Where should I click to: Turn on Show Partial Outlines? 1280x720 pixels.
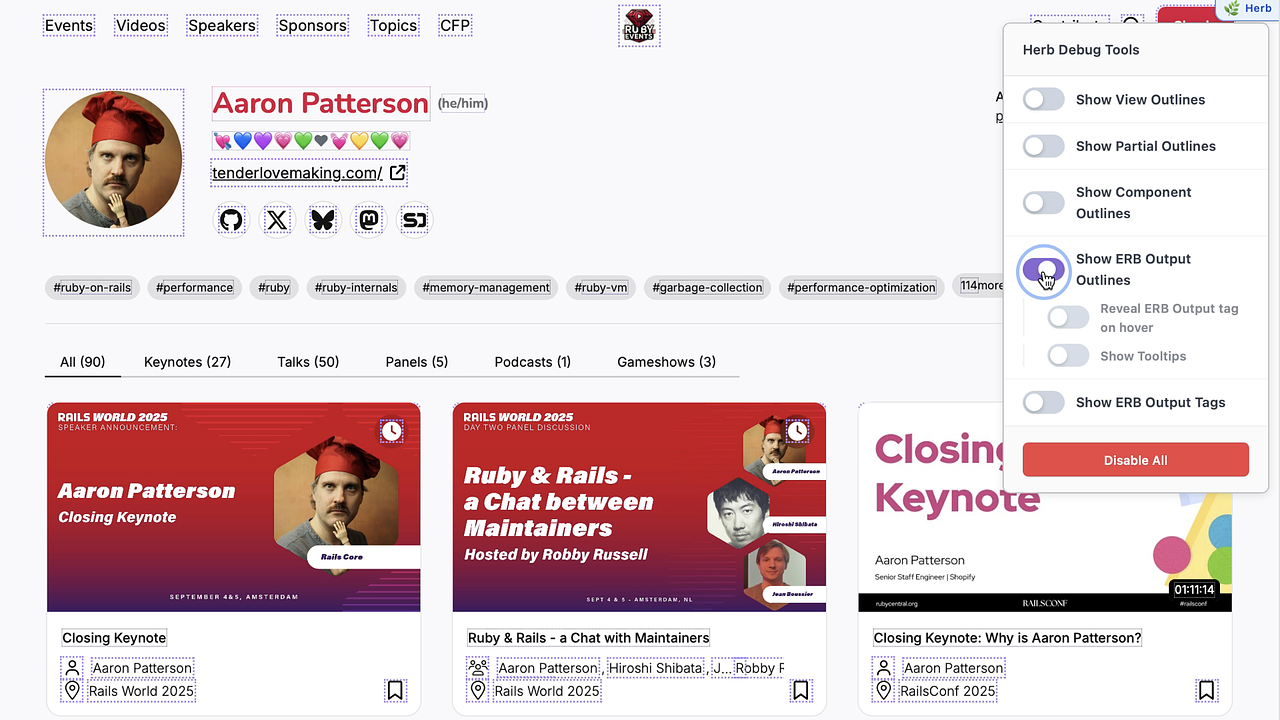[1043, 146]
